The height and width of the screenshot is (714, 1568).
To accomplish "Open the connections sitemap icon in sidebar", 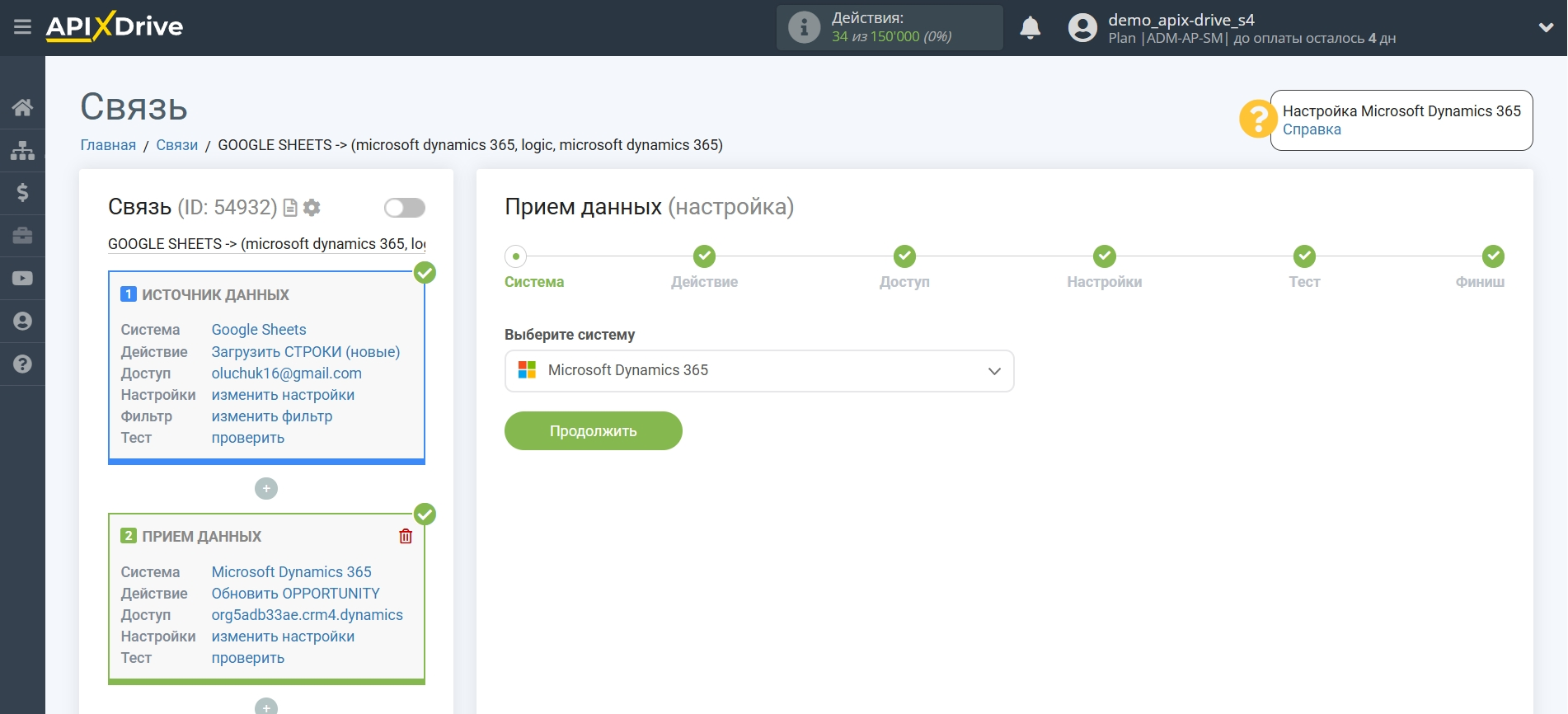I will click(22, 150).
